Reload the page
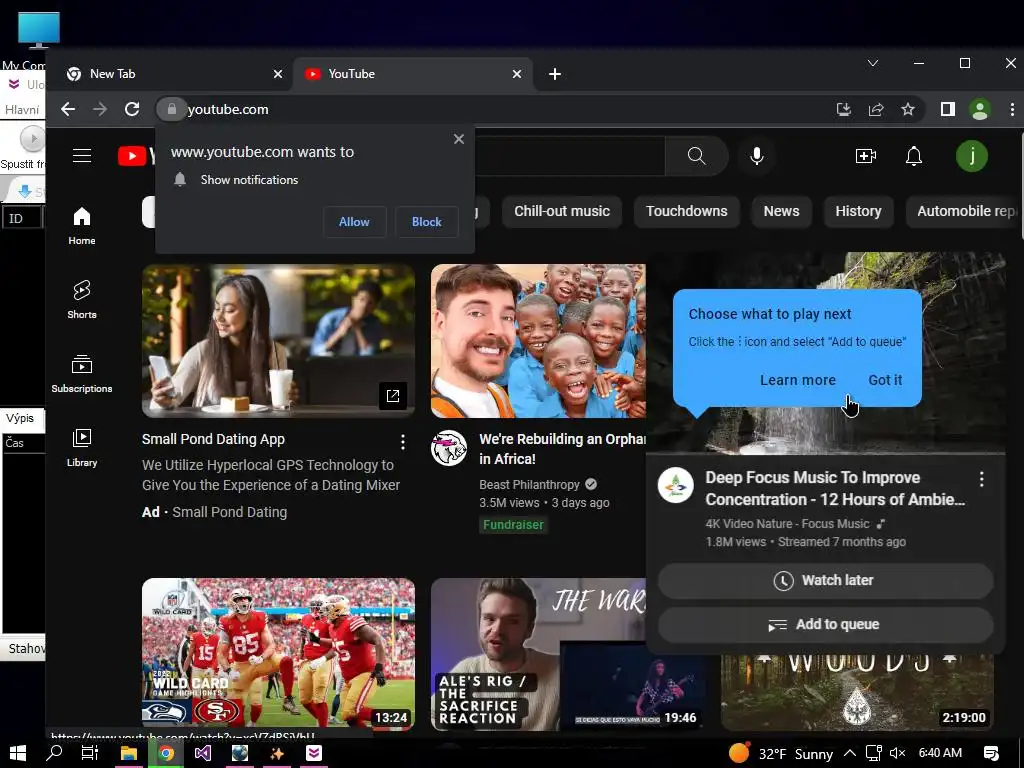 [132, 109]
